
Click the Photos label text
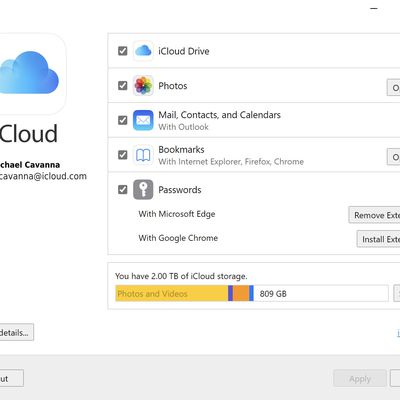[173, 86]
